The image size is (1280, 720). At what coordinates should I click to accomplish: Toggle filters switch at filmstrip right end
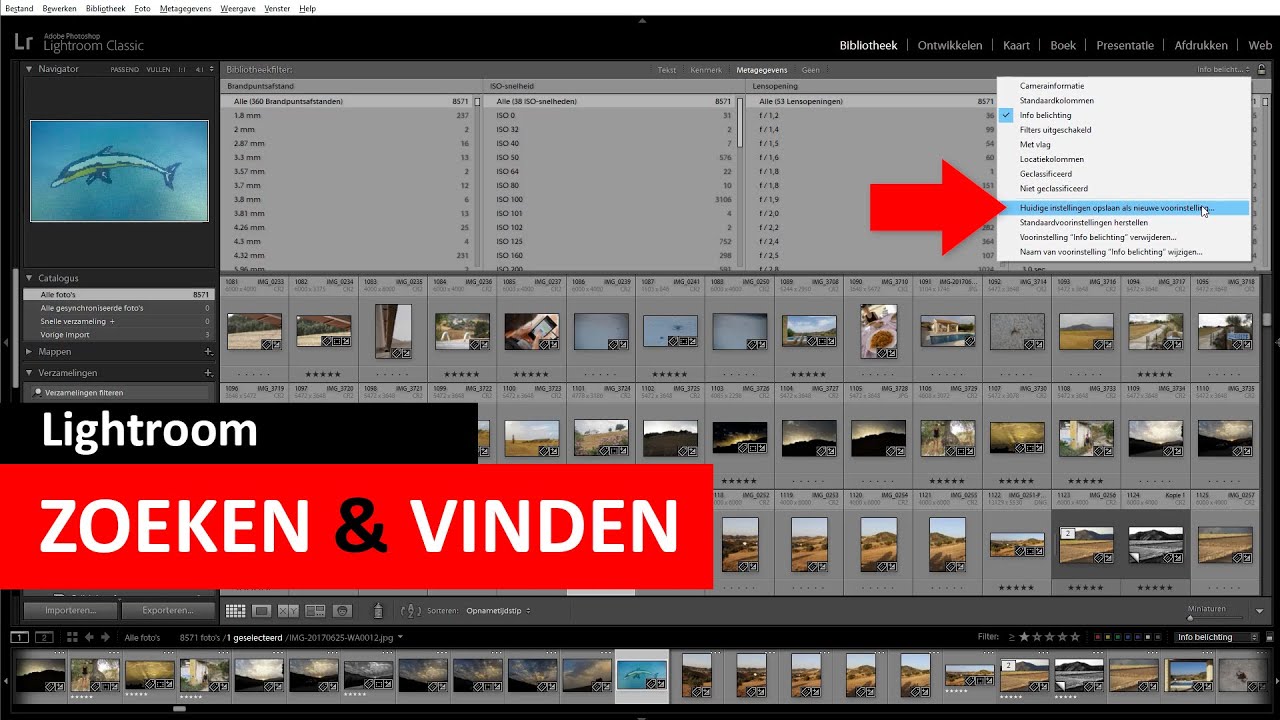coord(1269,637)
